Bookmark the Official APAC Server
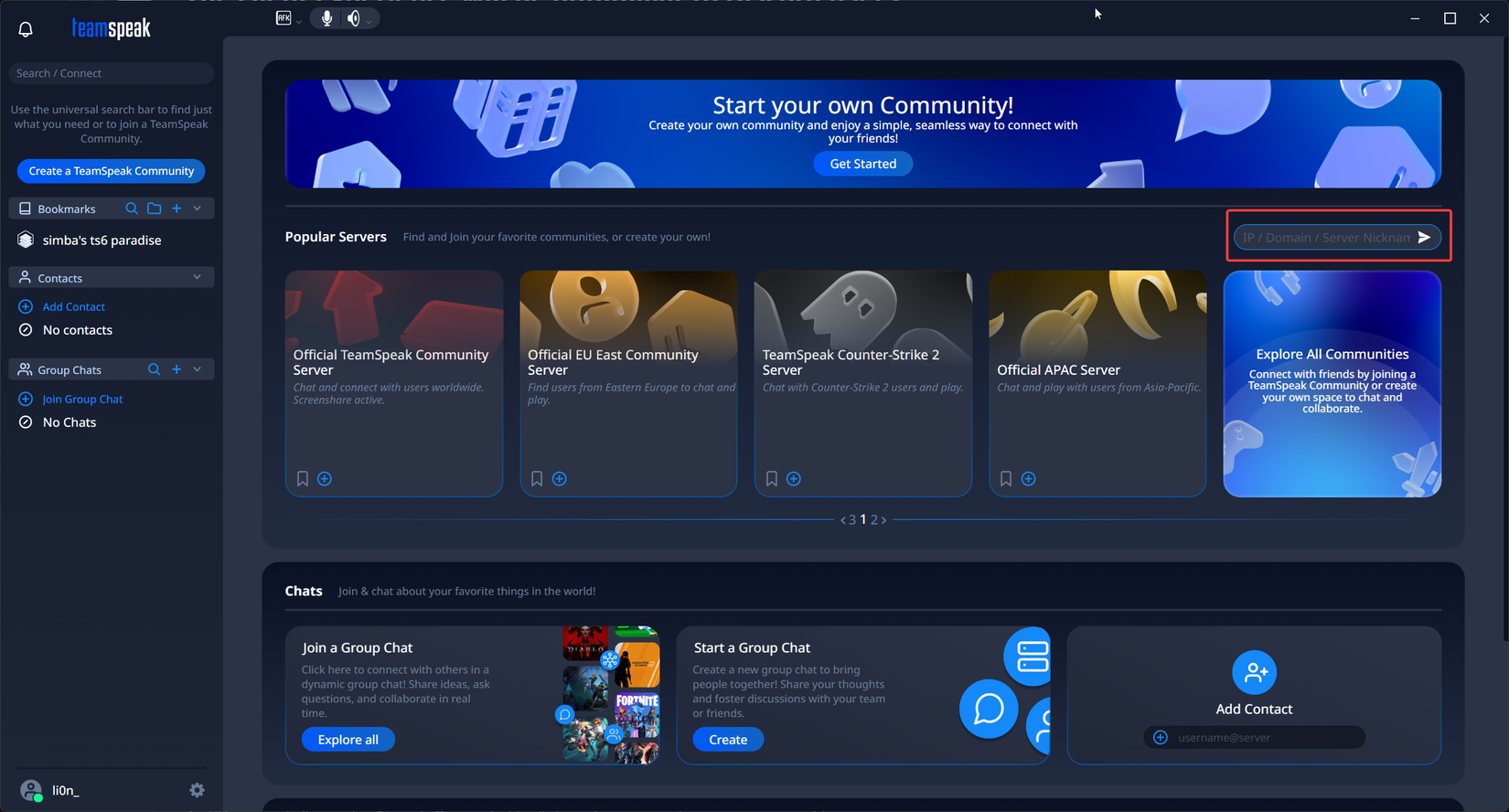This screenshot has width=1509, height=812. point(1006,479)
